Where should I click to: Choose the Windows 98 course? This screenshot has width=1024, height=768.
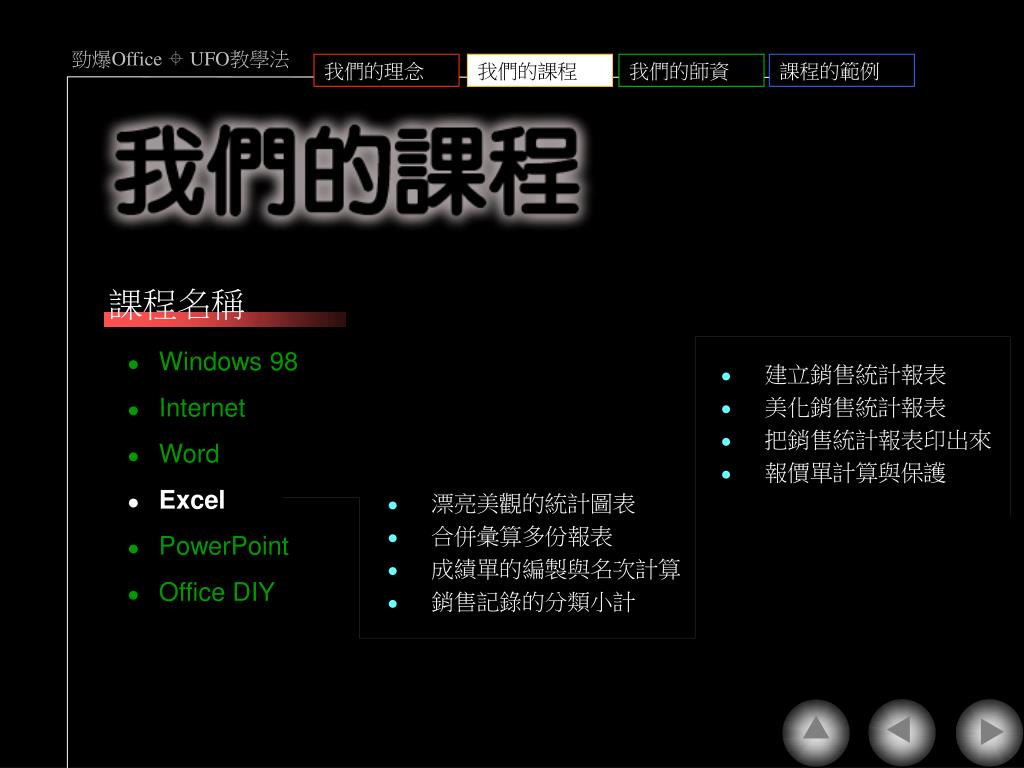click(229, 362)
